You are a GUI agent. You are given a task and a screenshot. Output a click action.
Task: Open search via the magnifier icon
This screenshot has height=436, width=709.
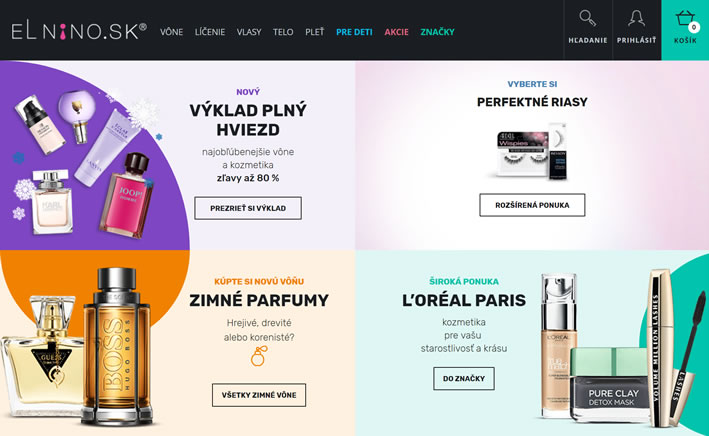[587, 19]
